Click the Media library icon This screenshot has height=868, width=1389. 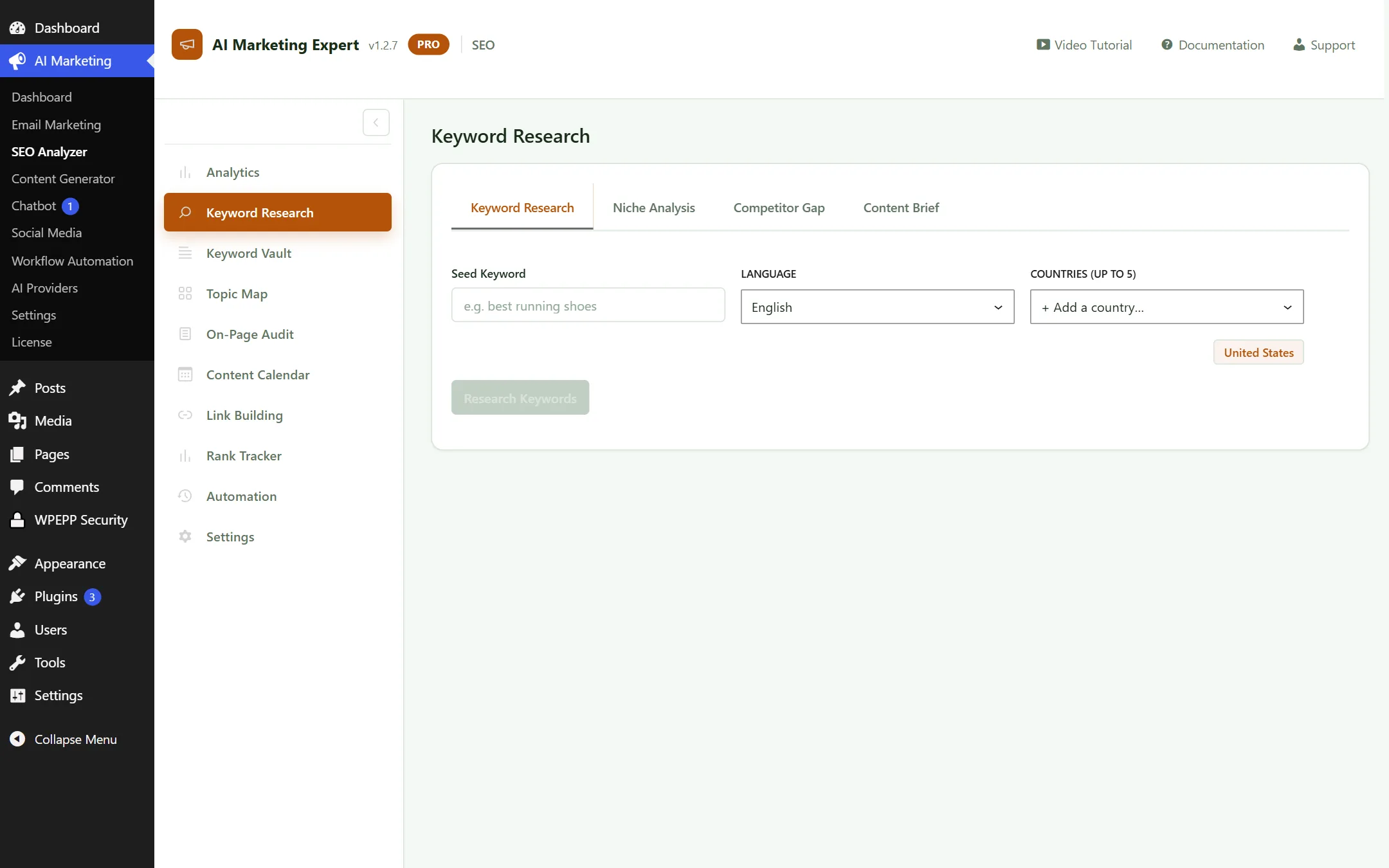pyautogui.click(x=17, y=420)
